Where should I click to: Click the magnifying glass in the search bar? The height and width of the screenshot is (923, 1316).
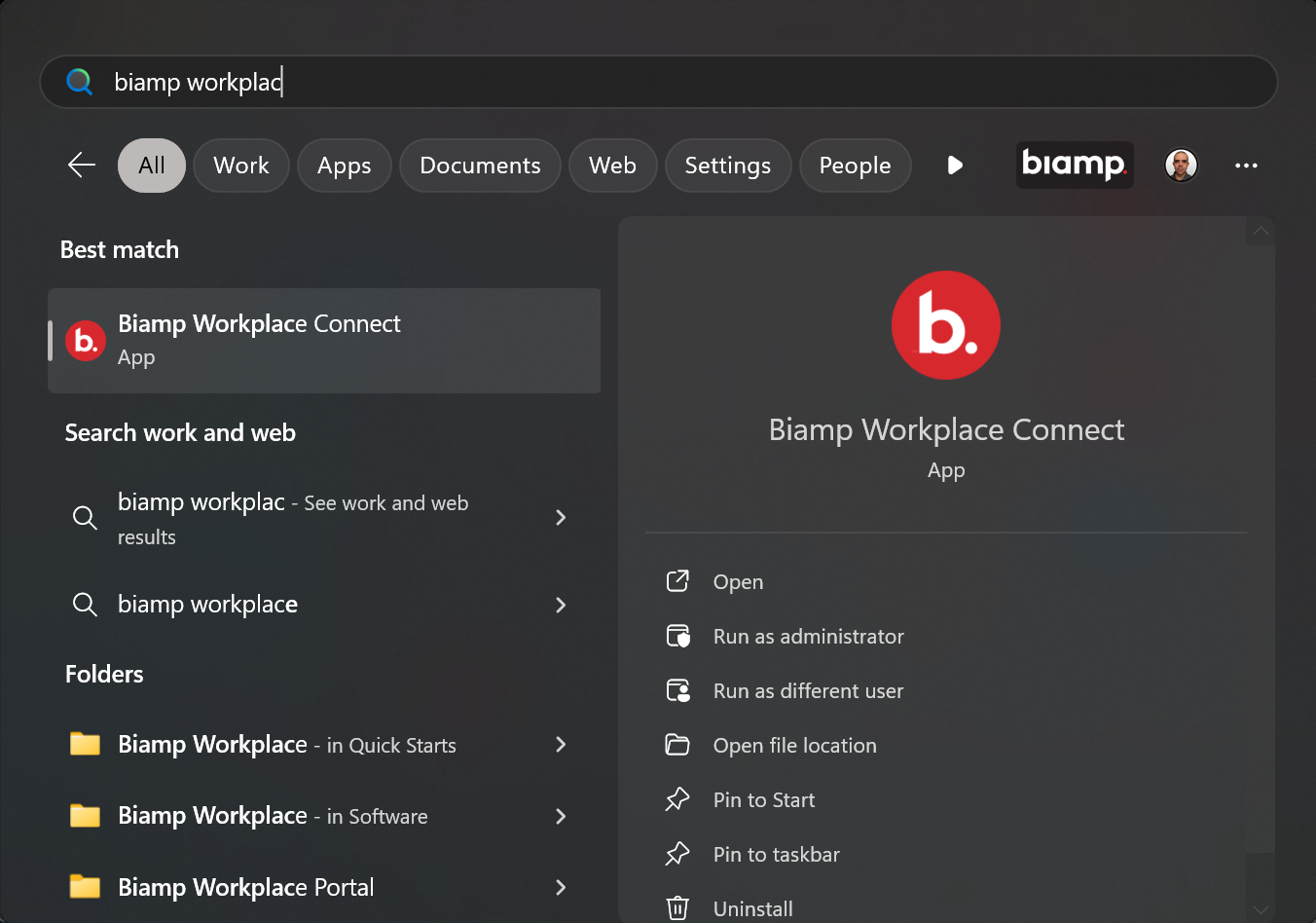(79, 82)
